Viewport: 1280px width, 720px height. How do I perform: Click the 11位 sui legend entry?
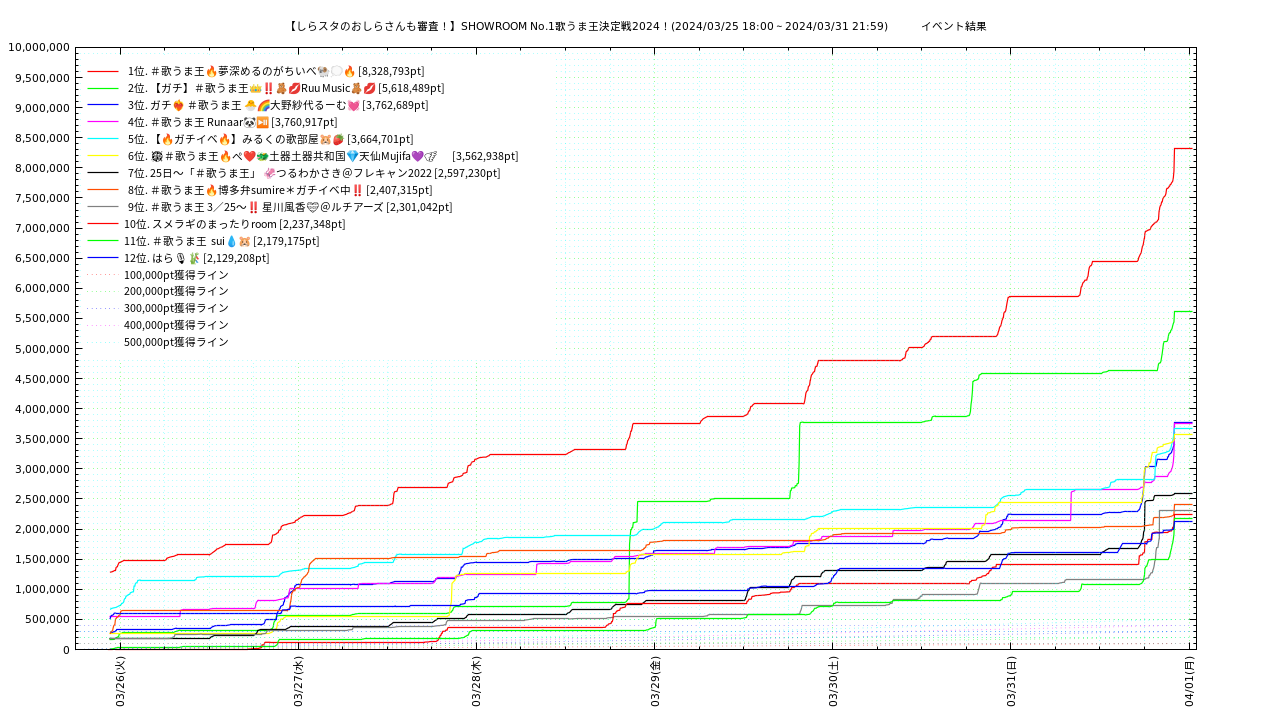[221, 241]
